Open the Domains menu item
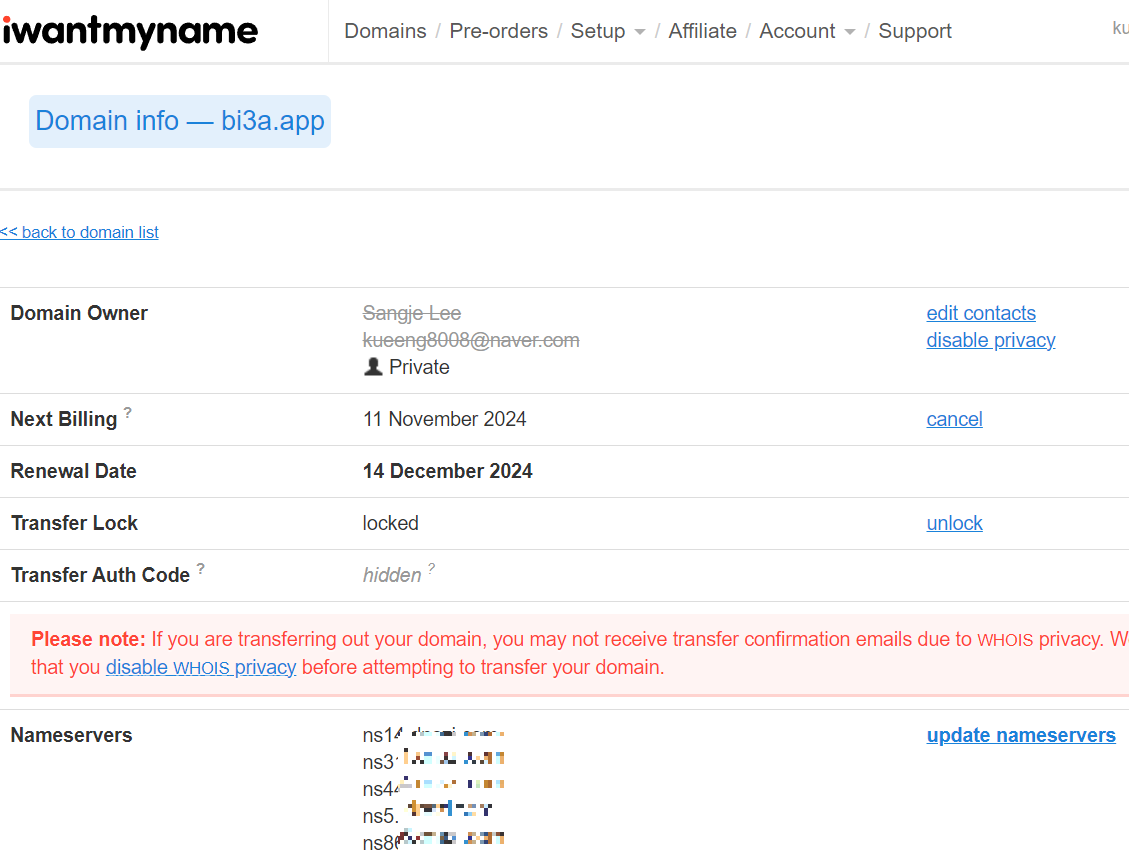Image resolution: width=1129 pixels, height=868 pixels. [385, 31]
